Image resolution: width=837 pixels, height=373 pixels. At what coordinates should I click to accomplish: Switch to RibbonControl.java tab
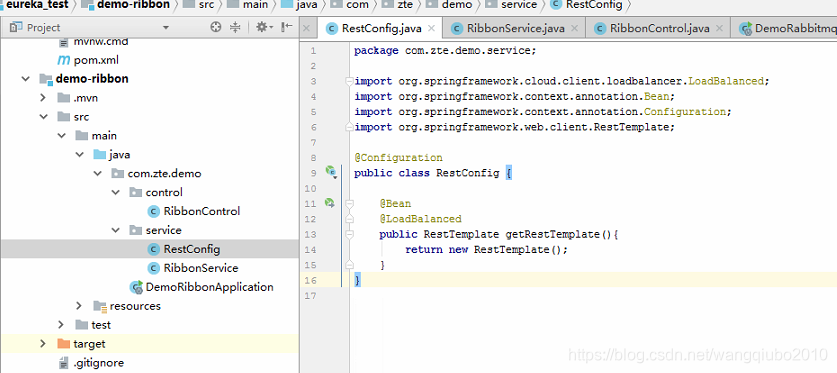[659, 28]
